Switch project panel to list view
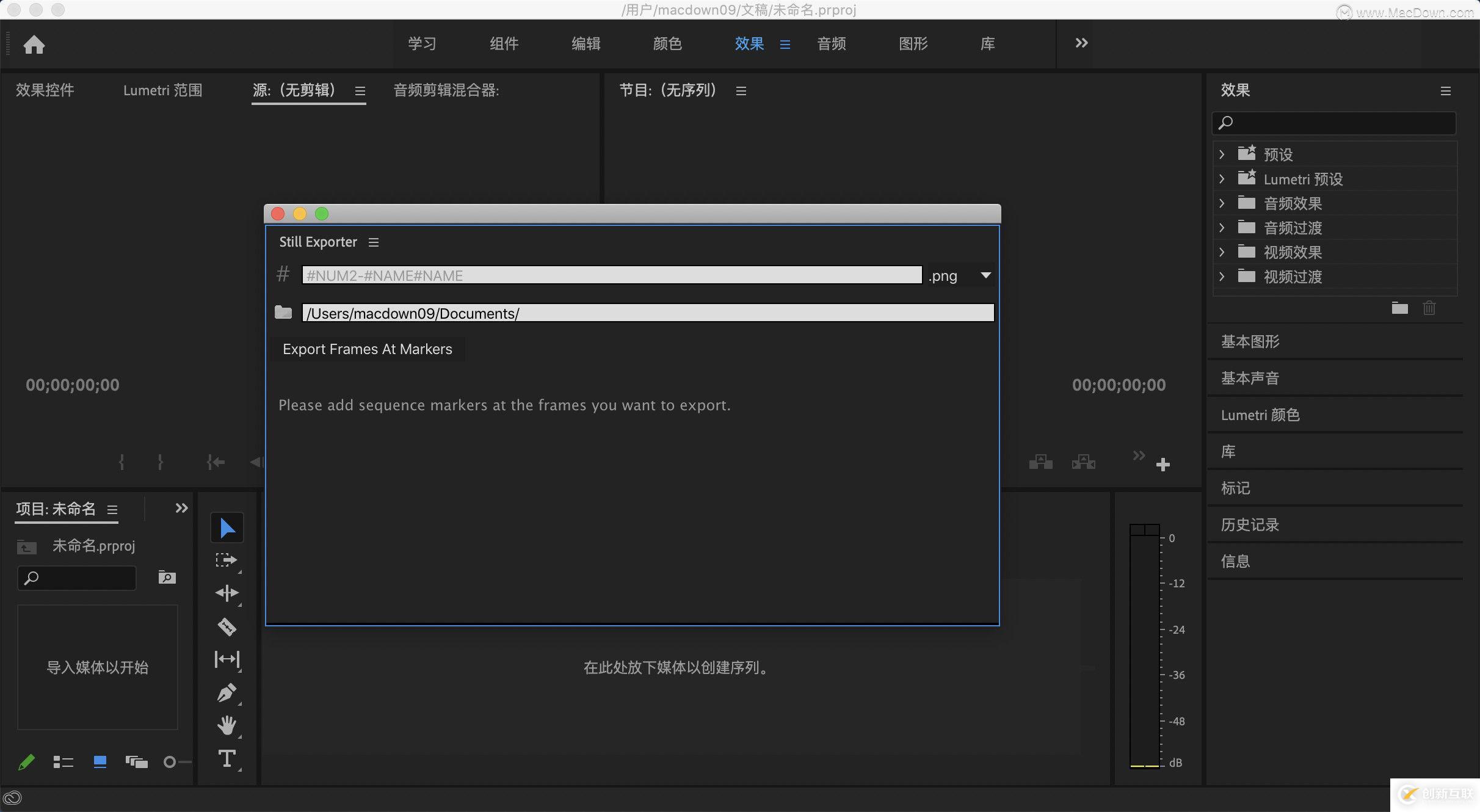1480x812 pixels. click(63, 762)
